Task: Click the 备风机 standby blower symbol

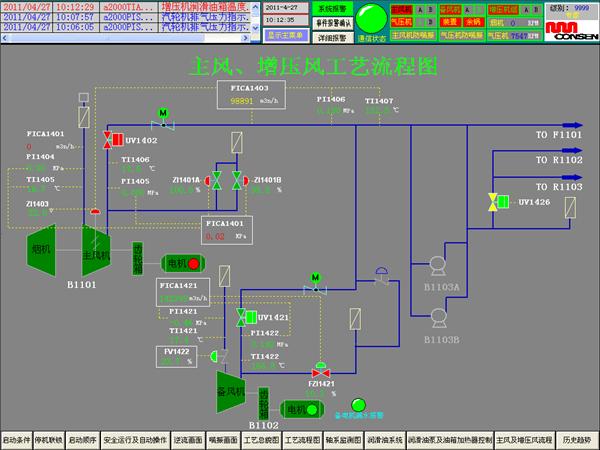Action: (231, 391)
